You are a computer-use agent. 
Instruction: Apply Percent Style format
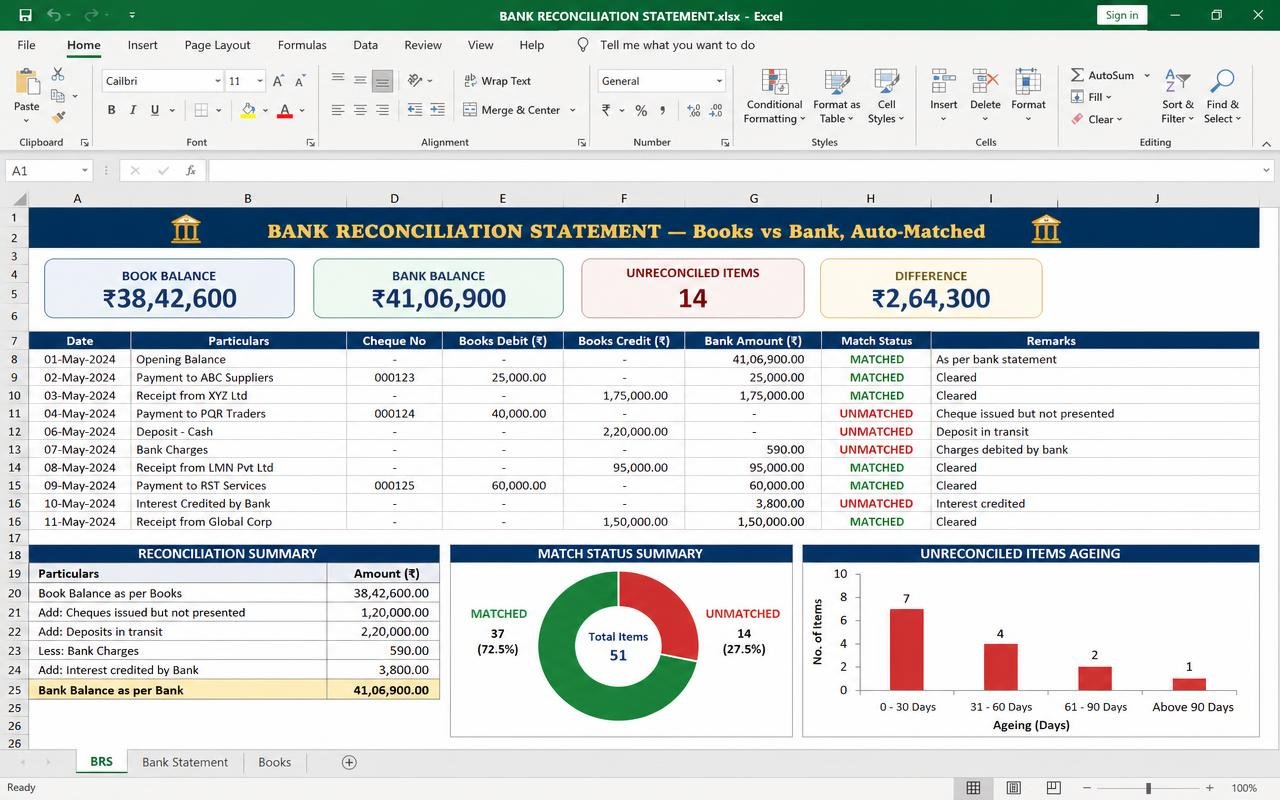(641, 110)
